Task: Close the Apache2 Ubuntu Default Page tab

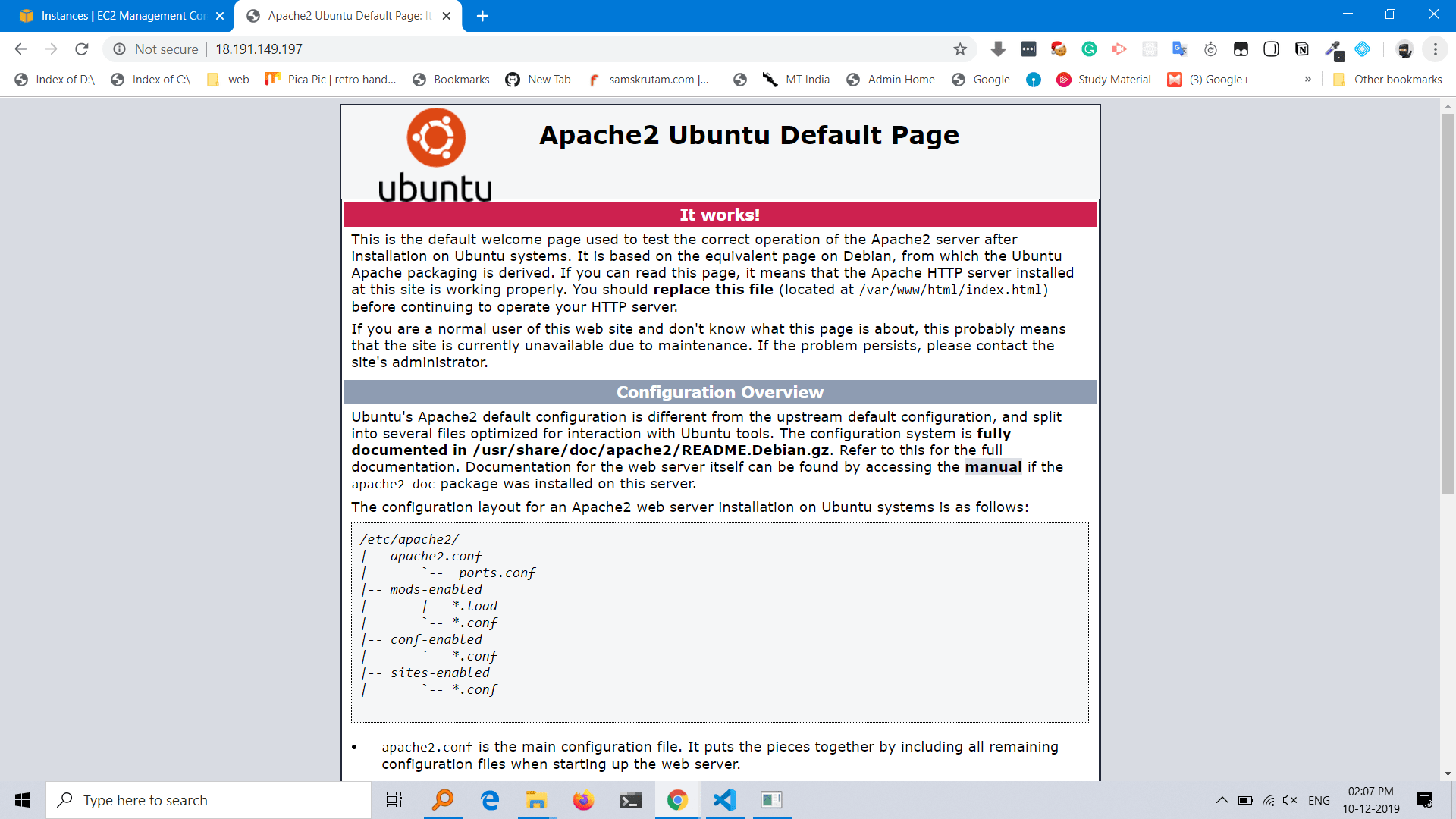Action: click(447, 16)
